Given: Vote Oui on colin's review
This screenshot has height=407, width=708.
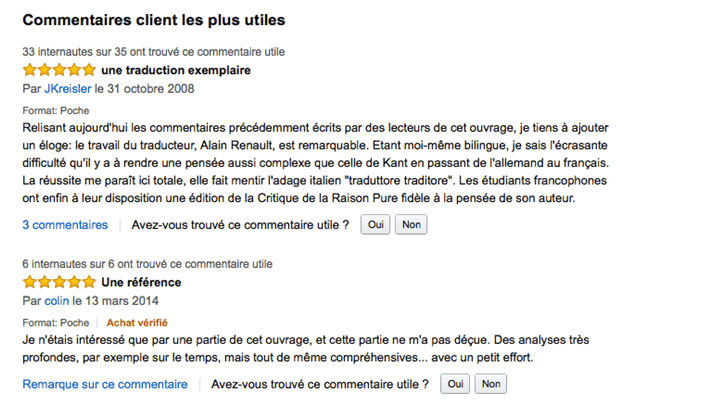Looking at the screenshot, I should pyautogui.click(x=455, y=384).
